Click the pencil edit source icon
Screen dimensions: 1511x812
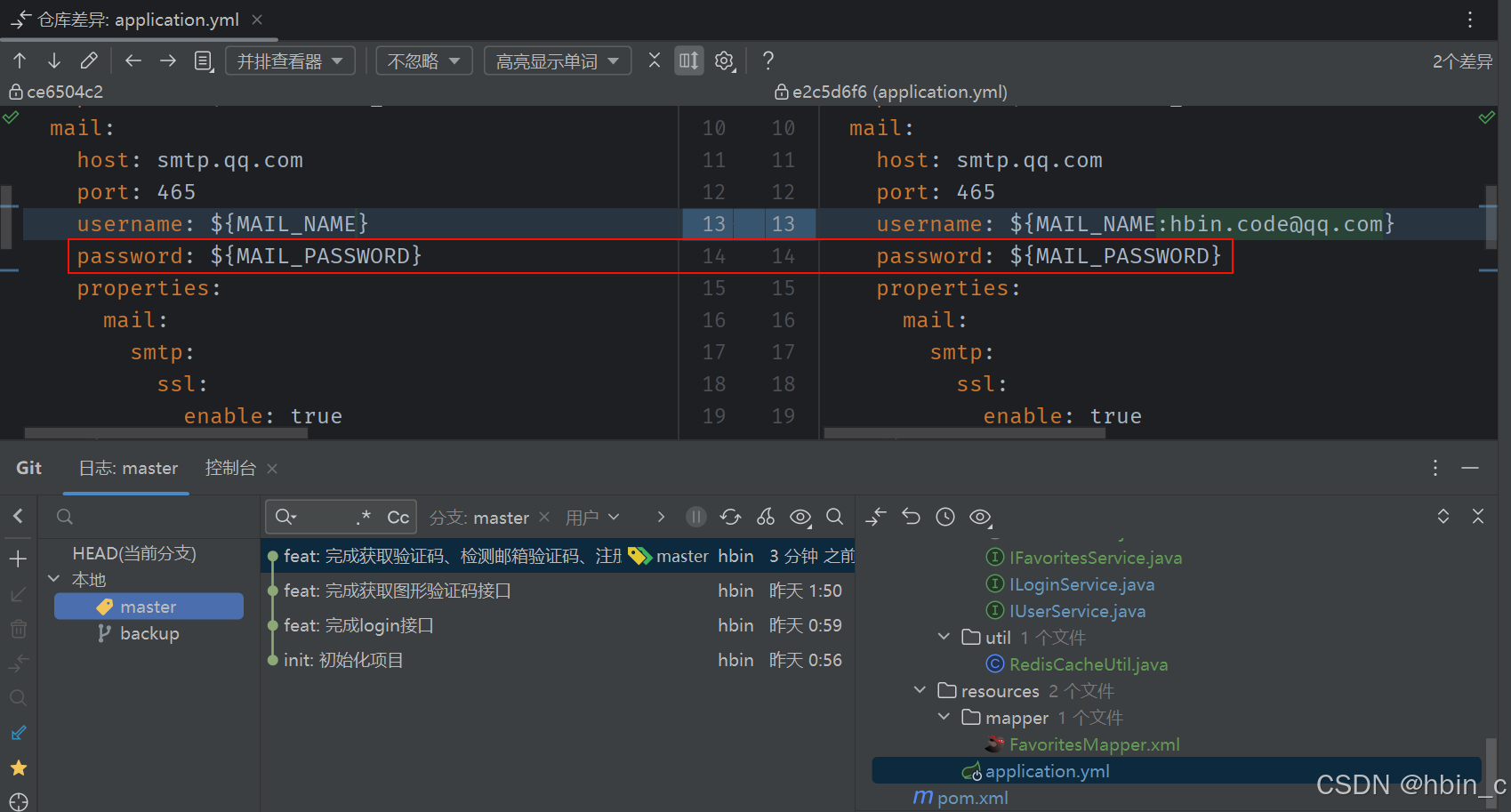(88, 60)
